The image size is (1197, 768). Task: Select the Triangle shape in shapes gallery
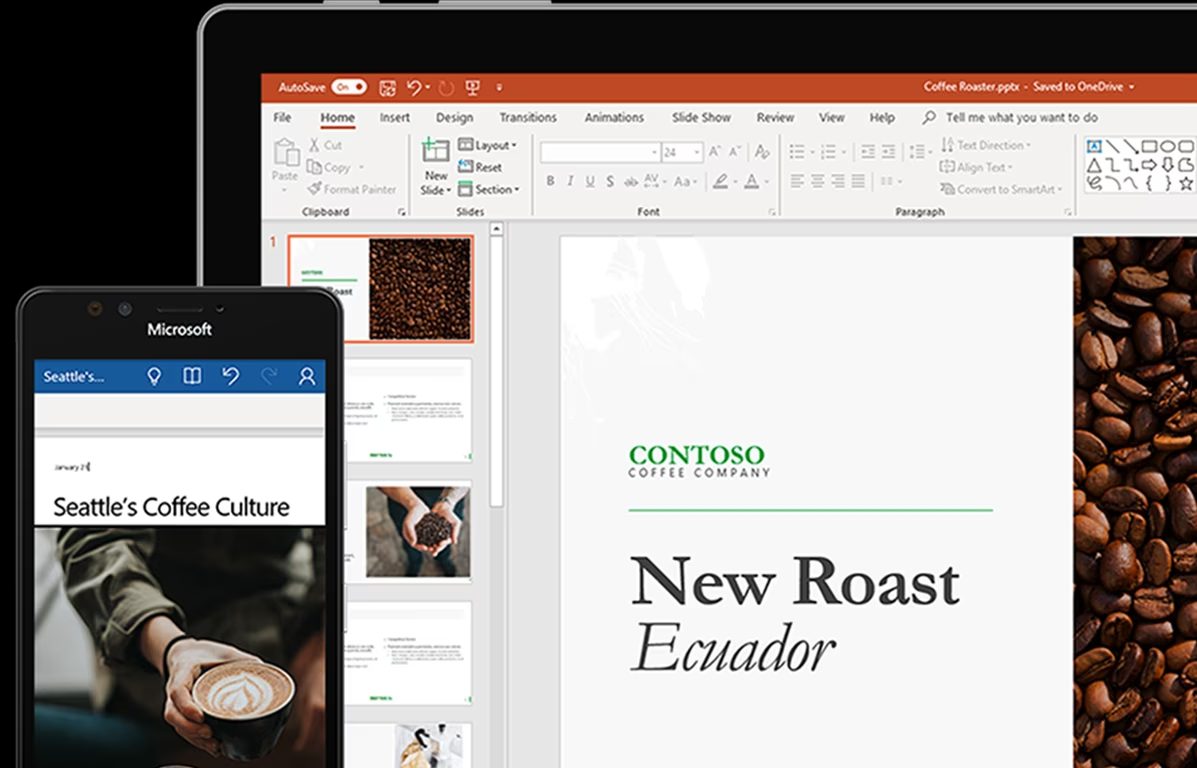tap(1094, 165)
